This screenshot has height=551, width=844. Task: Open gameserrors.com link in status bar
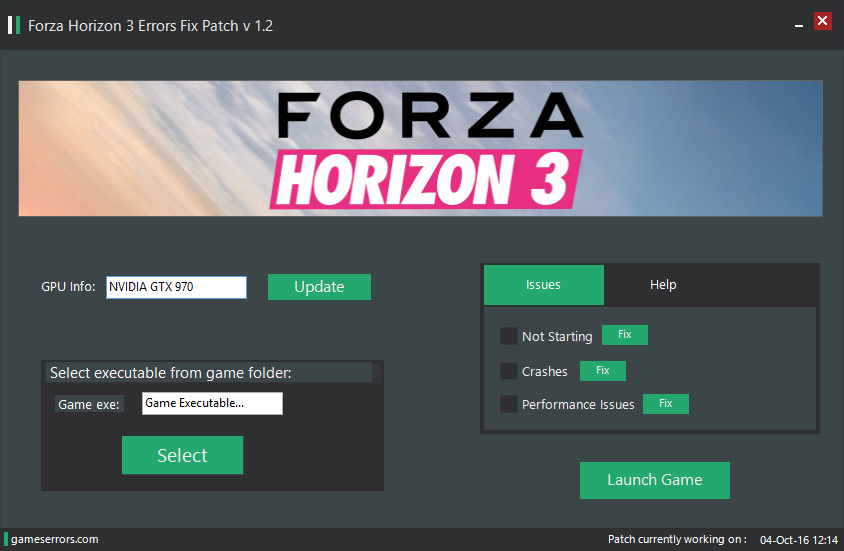coord(54,539)
